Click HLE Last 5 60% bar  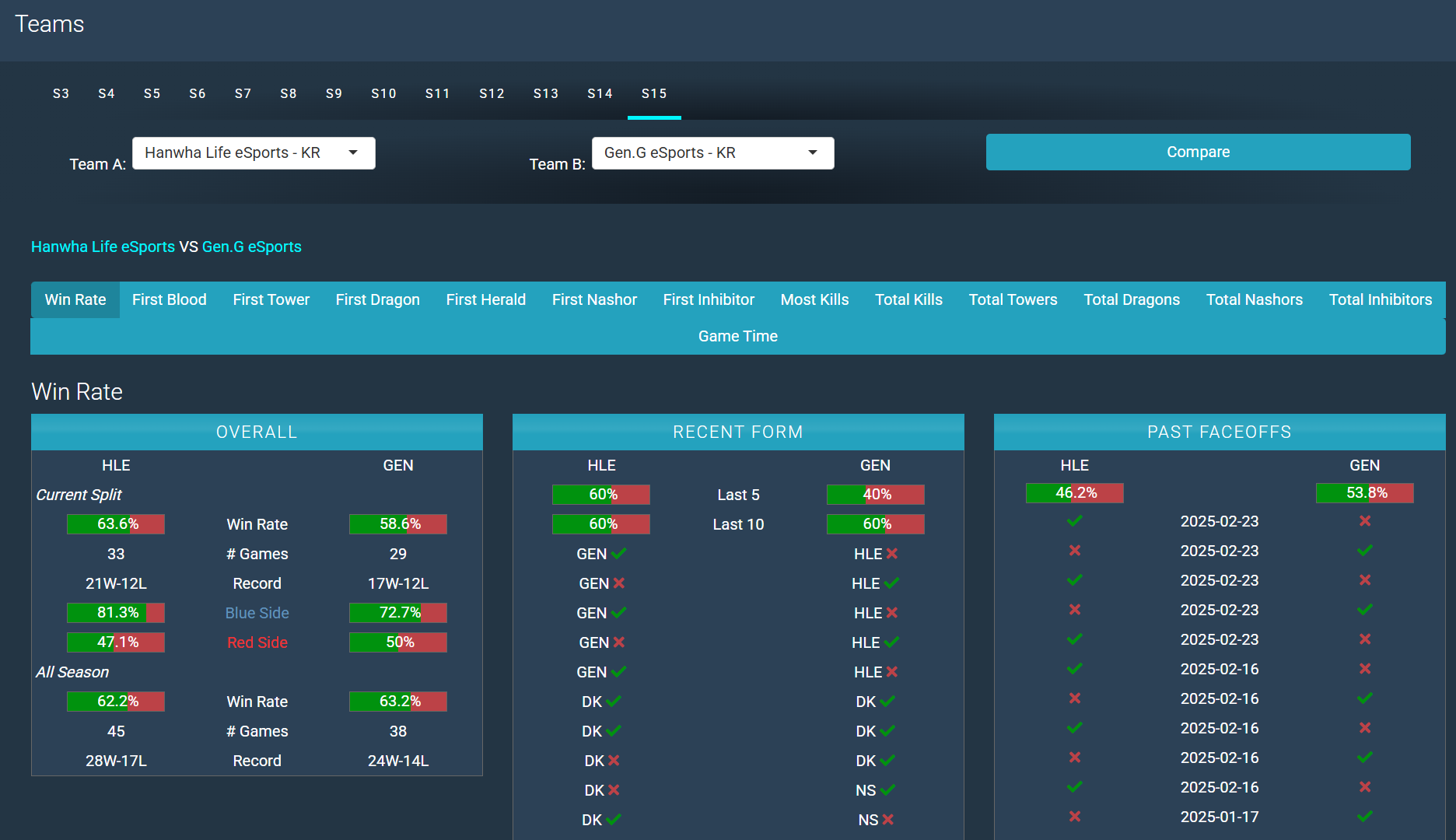click(x=601, y=495)
